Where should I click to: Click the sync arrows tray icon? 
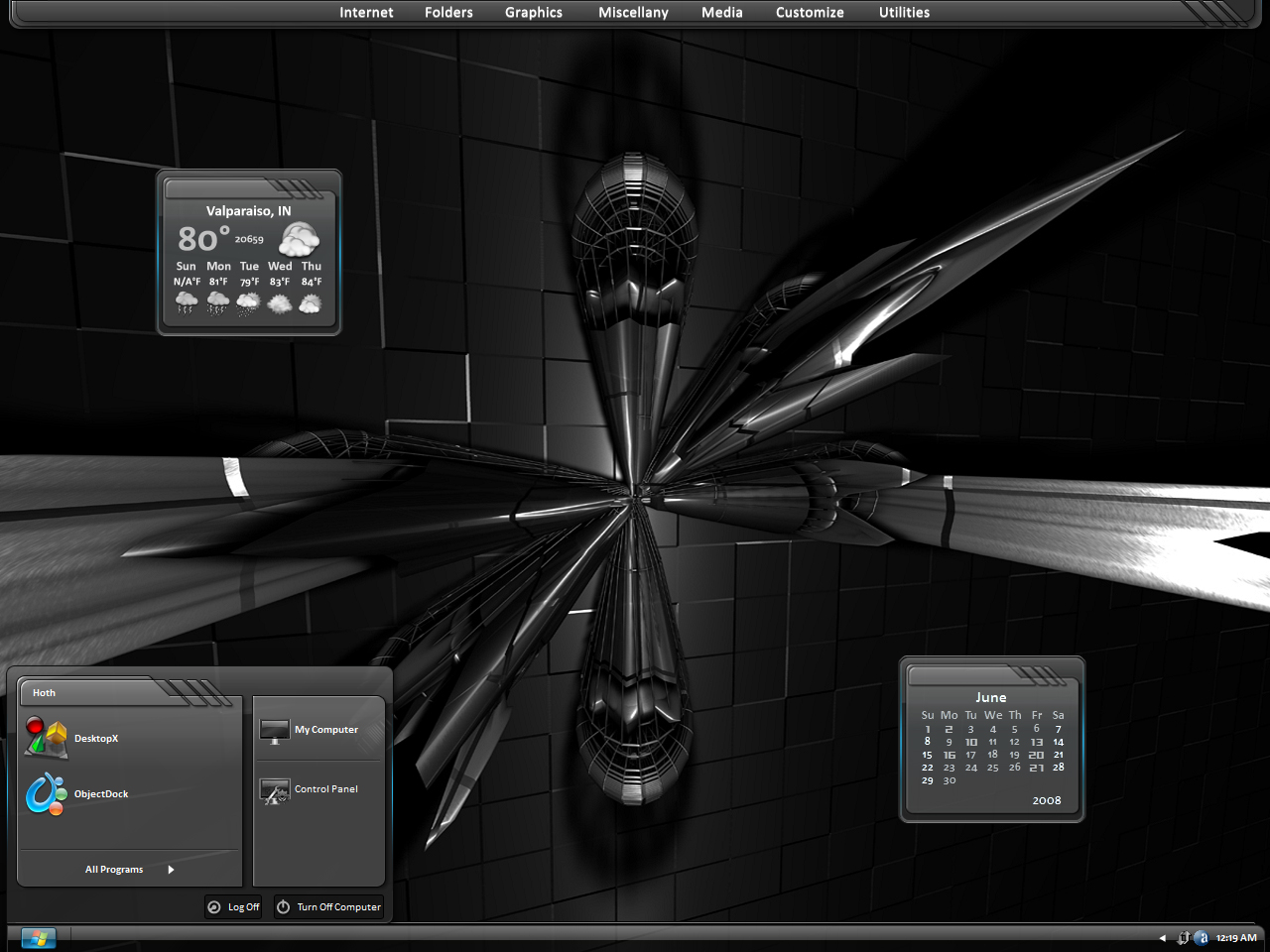[1184, 938]
